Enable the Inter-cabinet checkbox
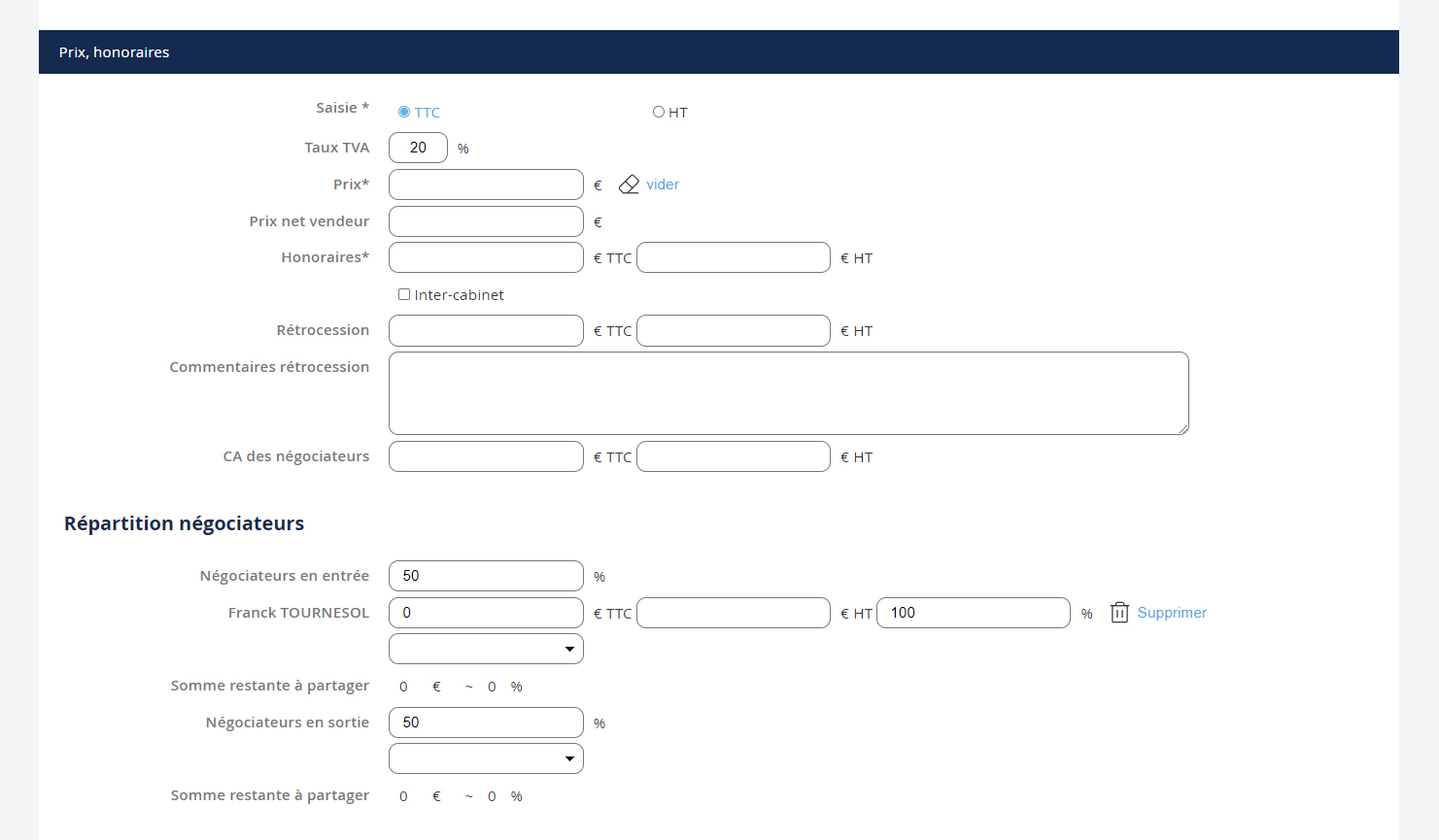 [x=404, y=295]
